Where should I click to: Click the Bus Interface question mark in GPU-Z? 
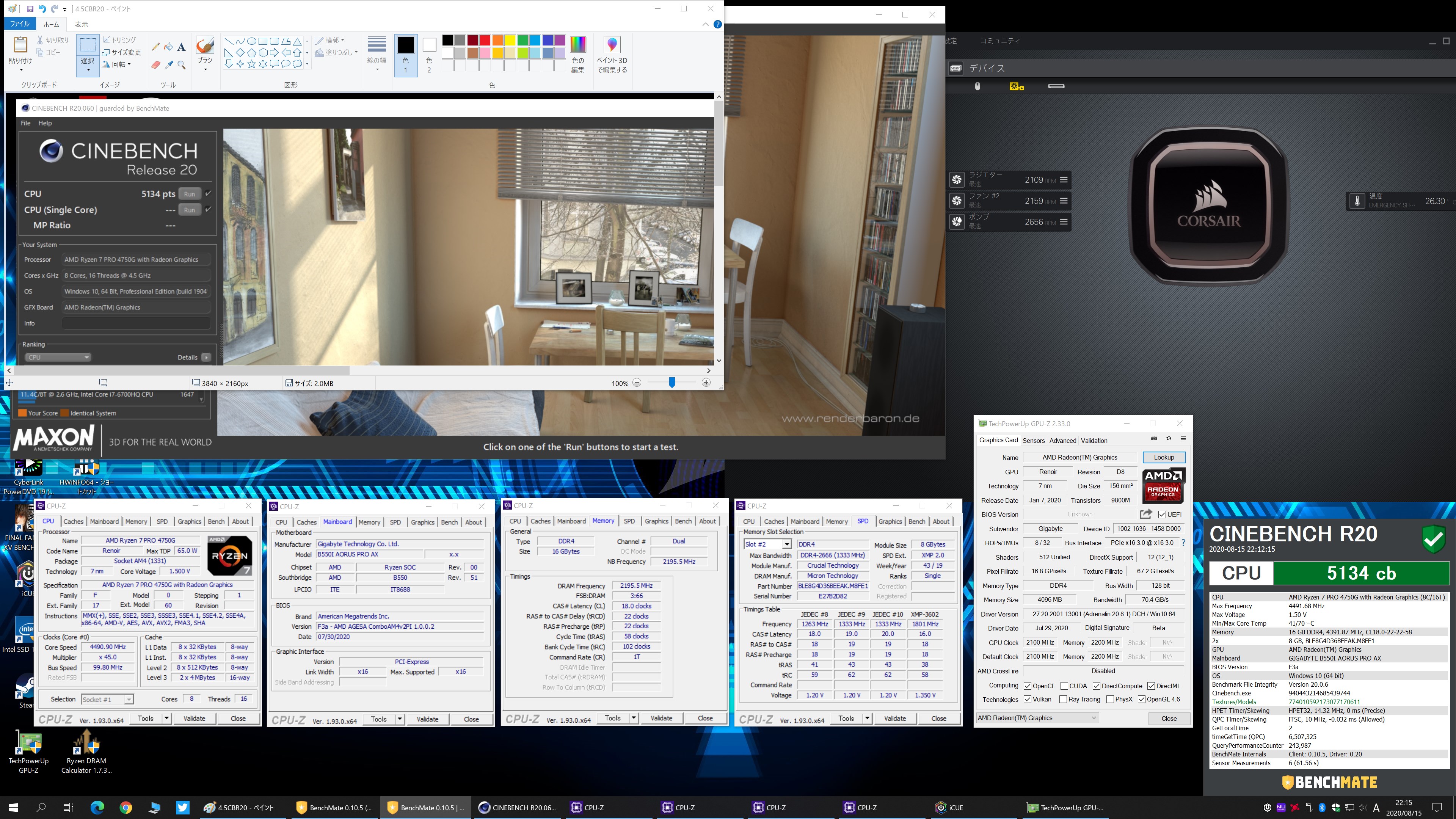click(1183, 543)
